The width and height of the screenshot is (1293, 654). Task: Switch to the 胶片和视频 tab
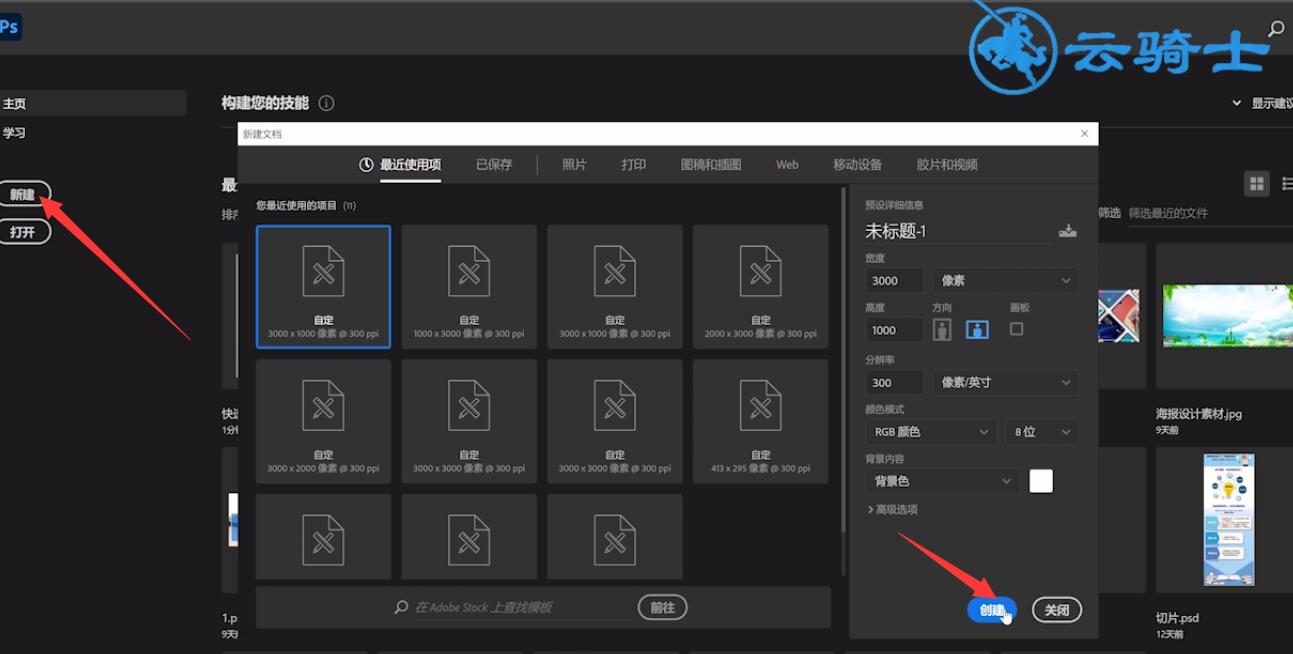click(x=947, y=164)
